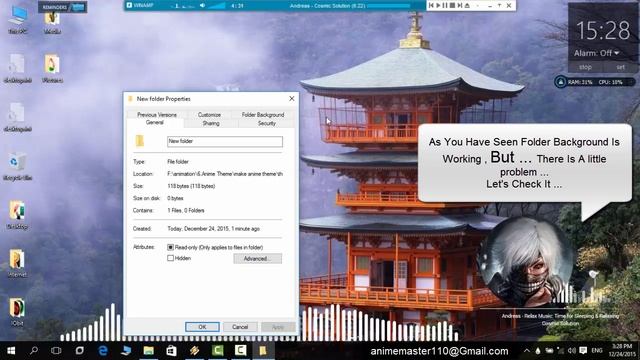Click the Winamp taskbar icon

point(195,351)
